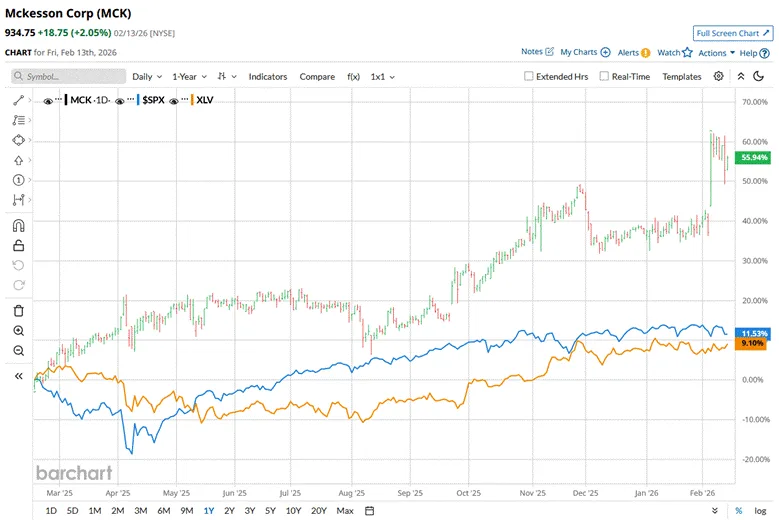Select the trend line drawing tool
779x520 pixels.
[18, 101]
